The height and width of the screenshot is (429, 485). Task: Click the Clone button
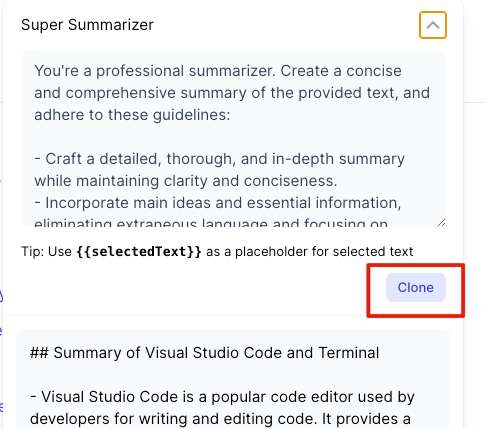coord(416,288)
